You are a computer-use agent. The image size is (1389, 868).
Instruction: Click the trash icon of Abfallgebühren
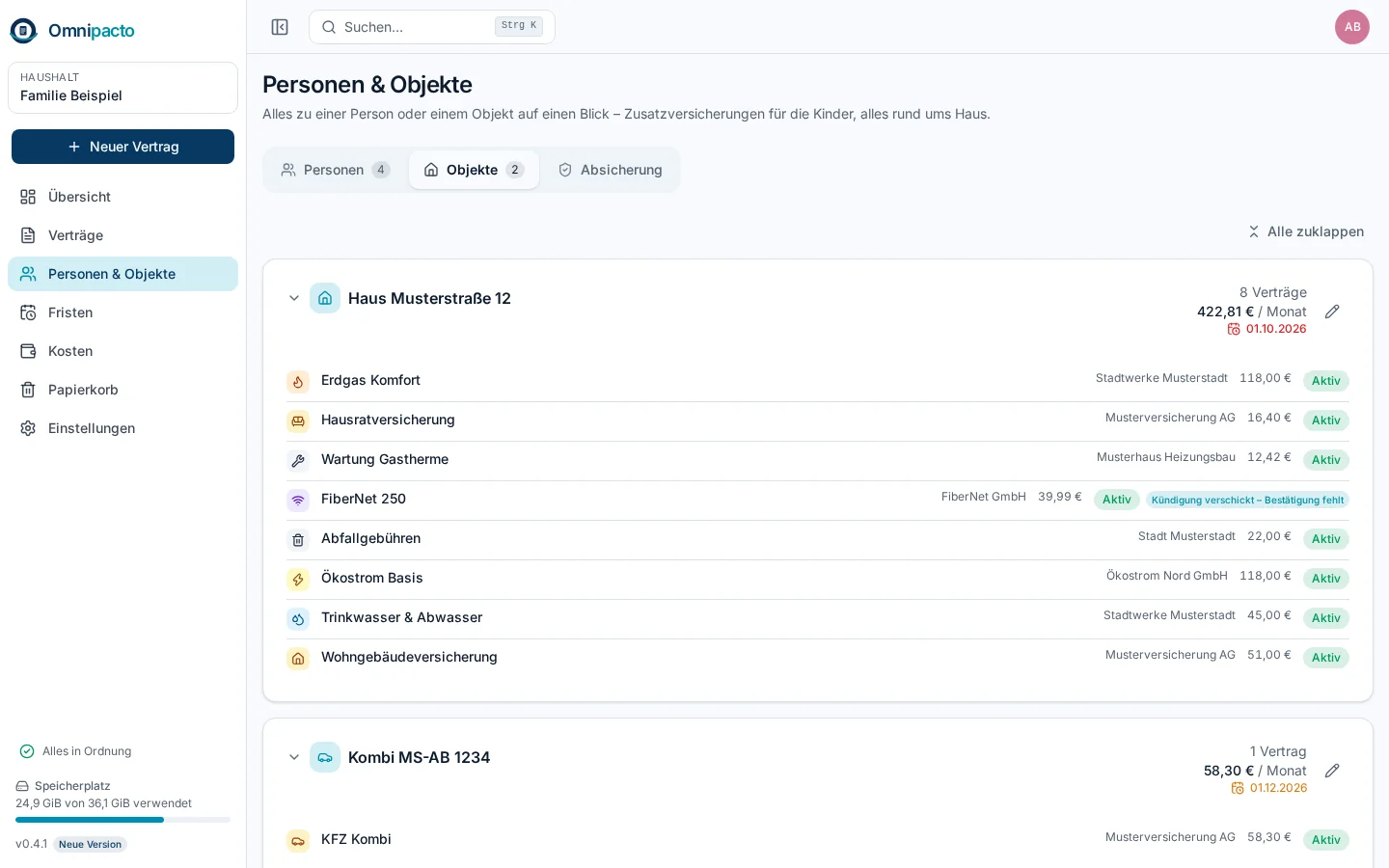coord(298,540)
